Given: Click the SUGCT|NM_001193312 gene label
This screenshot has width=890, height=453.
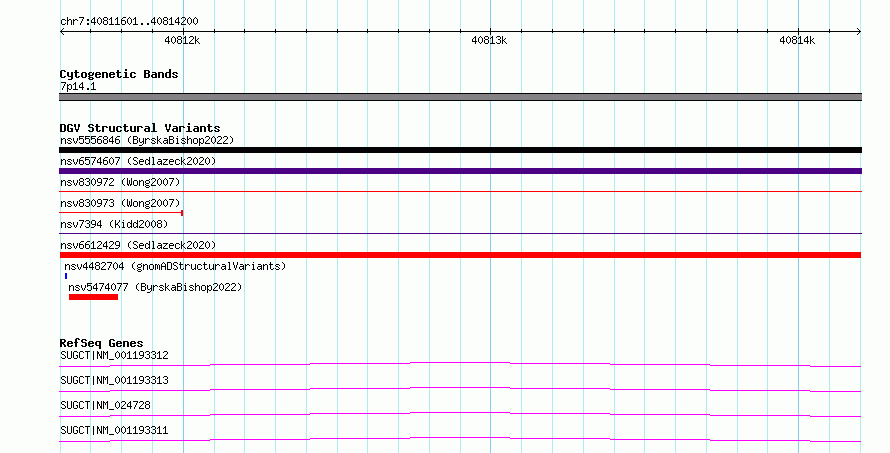Looking at the screenshot, I should [114, 355].
